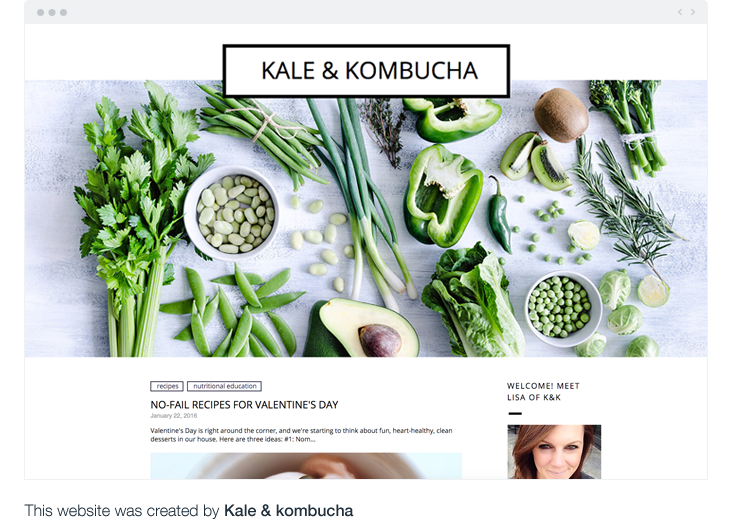The width and height of the screenshot is (732, 528).
Task: Open Kale & kombucha link in caption
Action: click(x=289, y=511)
